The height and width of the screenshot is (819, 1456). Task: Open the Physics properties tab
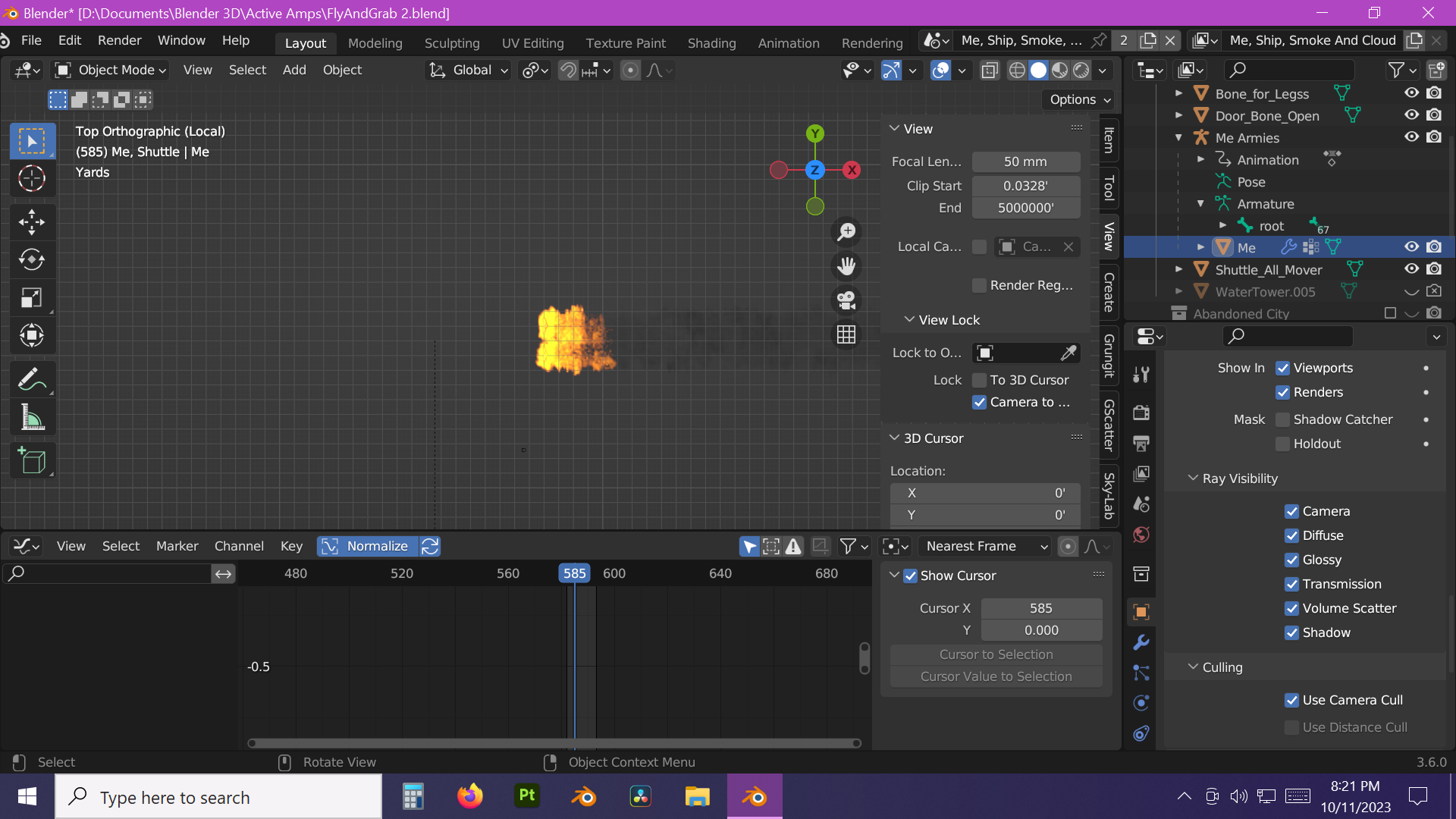click(x=1141, y=703)
